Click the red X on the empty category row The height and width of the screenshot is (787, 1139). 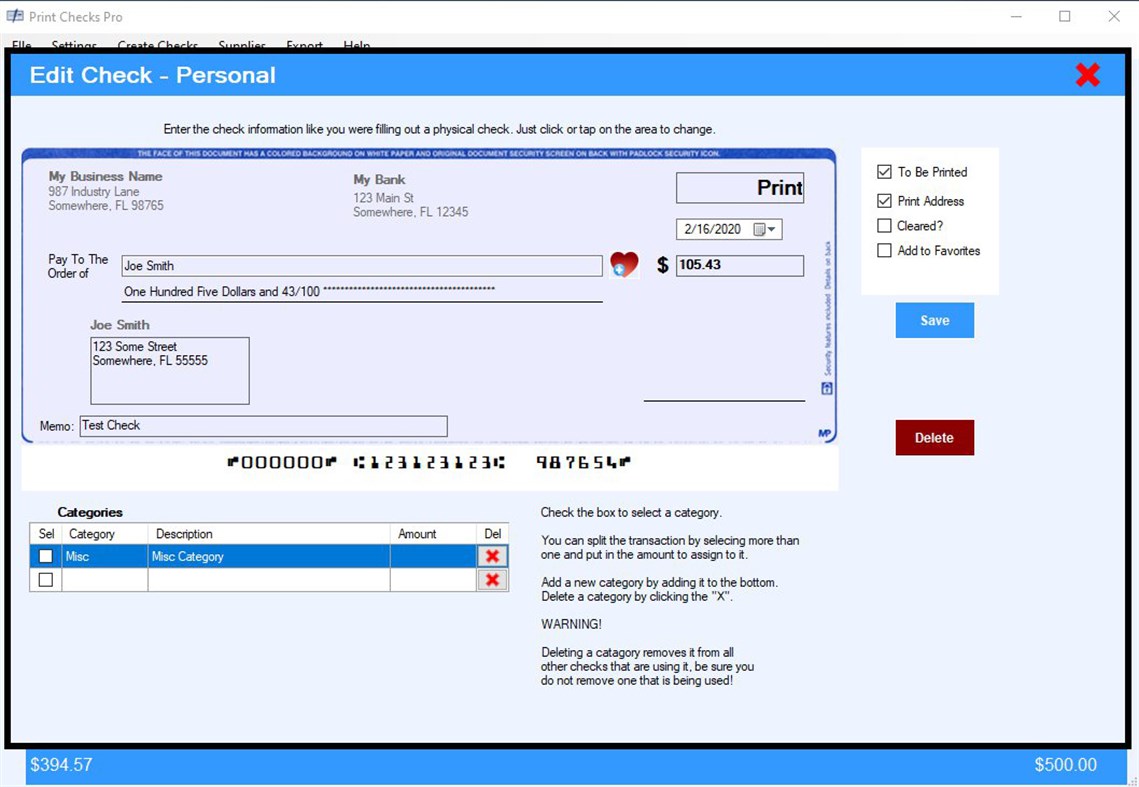(x=491, y=580)
